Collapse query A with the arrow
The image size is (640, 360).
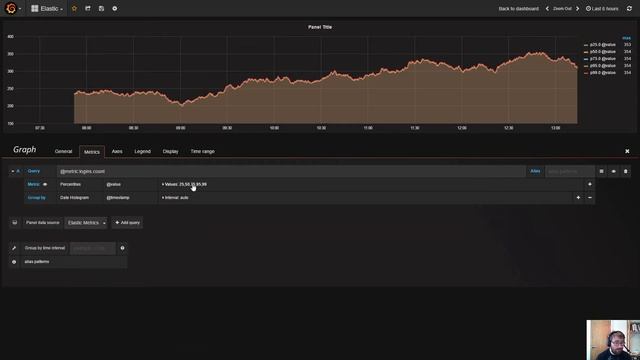click(13, 171)
